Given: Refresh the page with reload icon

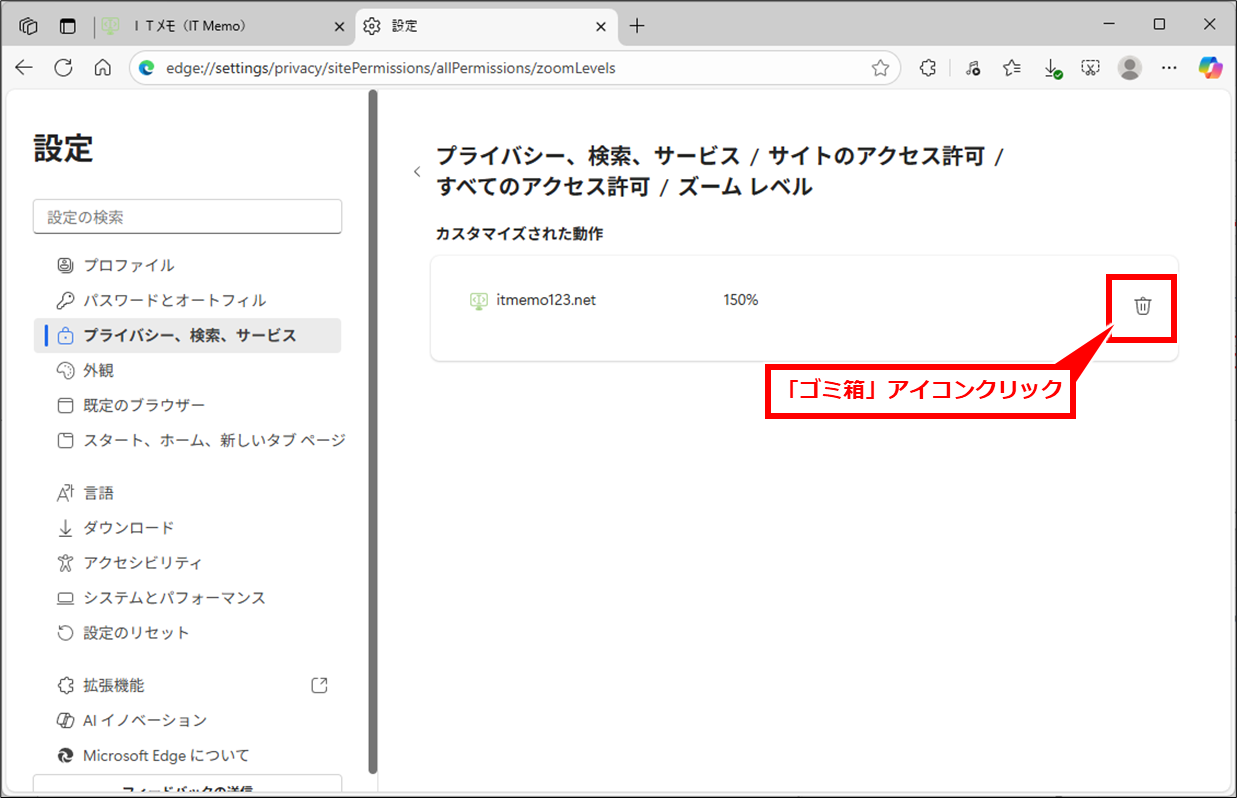Looking at the screenshot, I should (x=63, y=67).
